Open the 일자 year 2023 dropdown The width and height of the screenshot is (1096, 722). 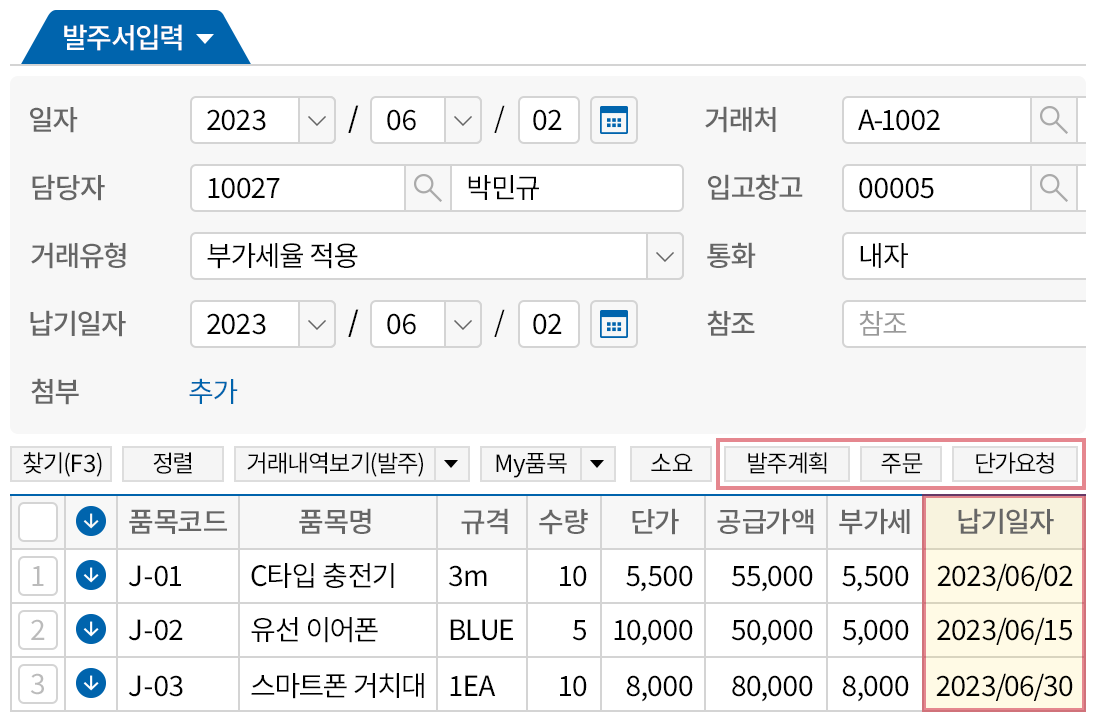coord(316,121)
